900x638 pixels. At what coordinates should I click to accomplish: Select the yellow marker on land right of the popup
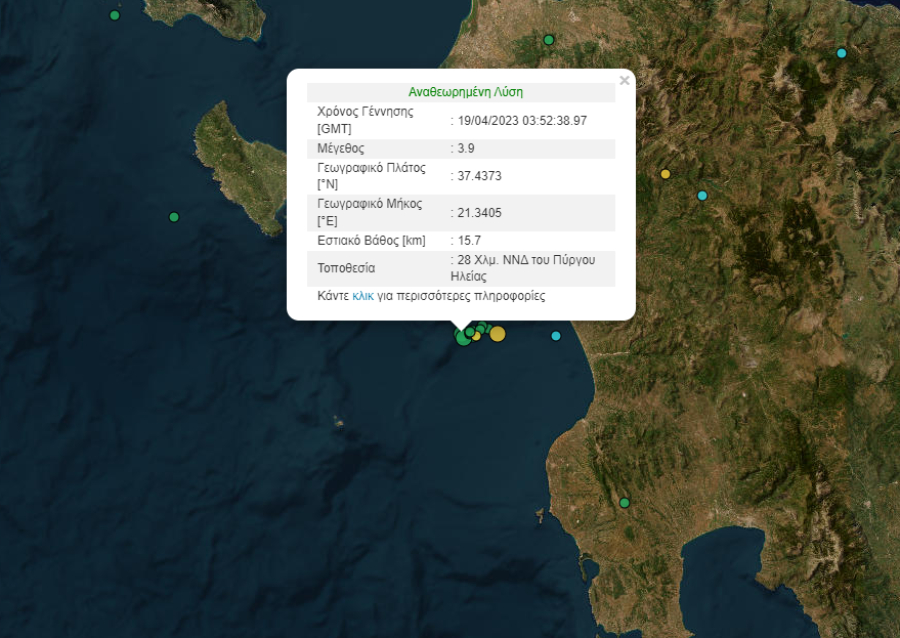[665, 174]
